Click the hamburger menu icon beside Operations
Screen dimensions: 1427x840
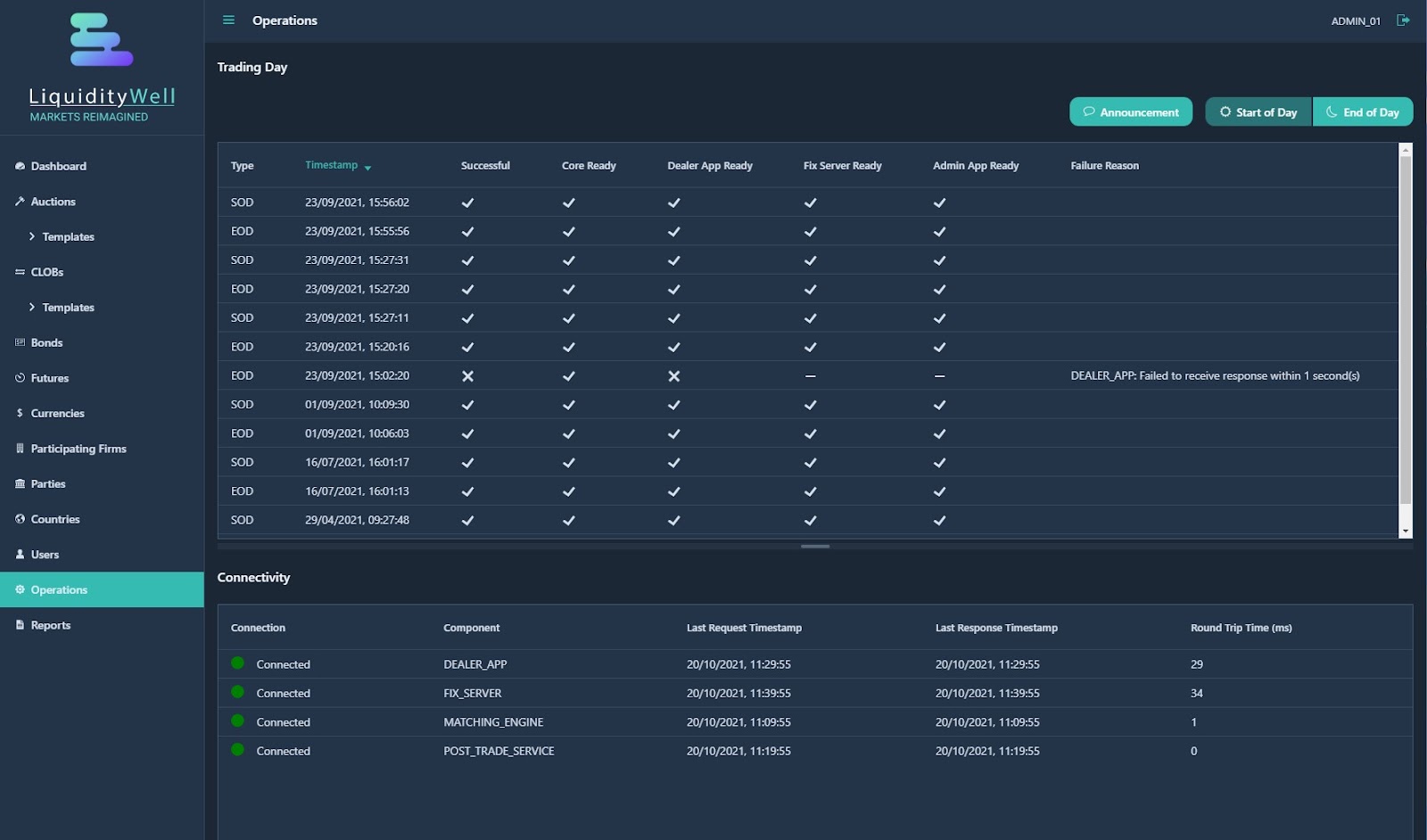coord(228,20)
